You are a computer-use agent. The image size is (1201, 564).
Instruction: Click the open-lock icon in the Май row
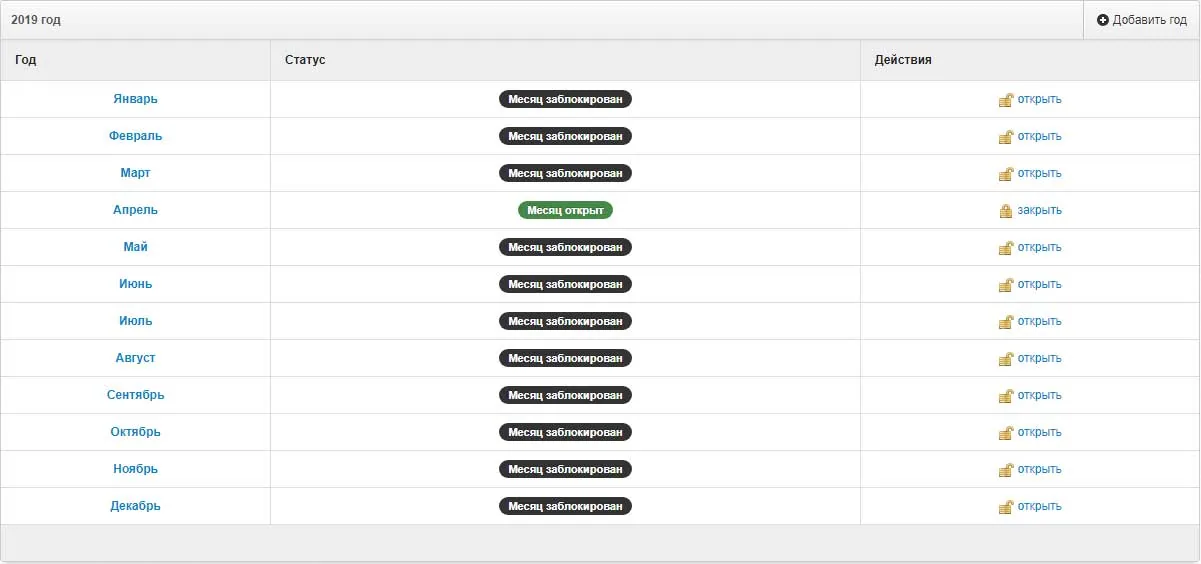(x=1006, y=247)
